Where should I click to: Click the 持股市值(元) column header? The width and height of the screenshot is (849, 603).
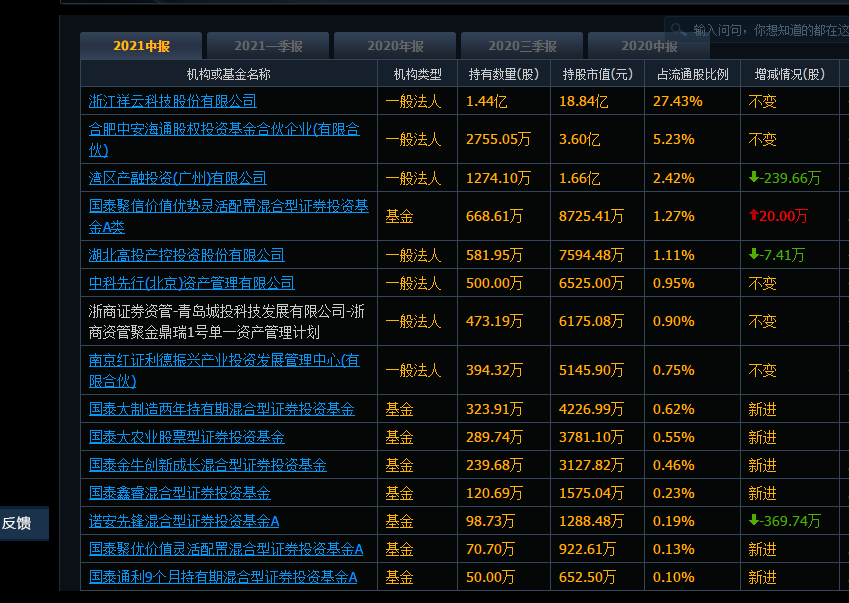597,74
